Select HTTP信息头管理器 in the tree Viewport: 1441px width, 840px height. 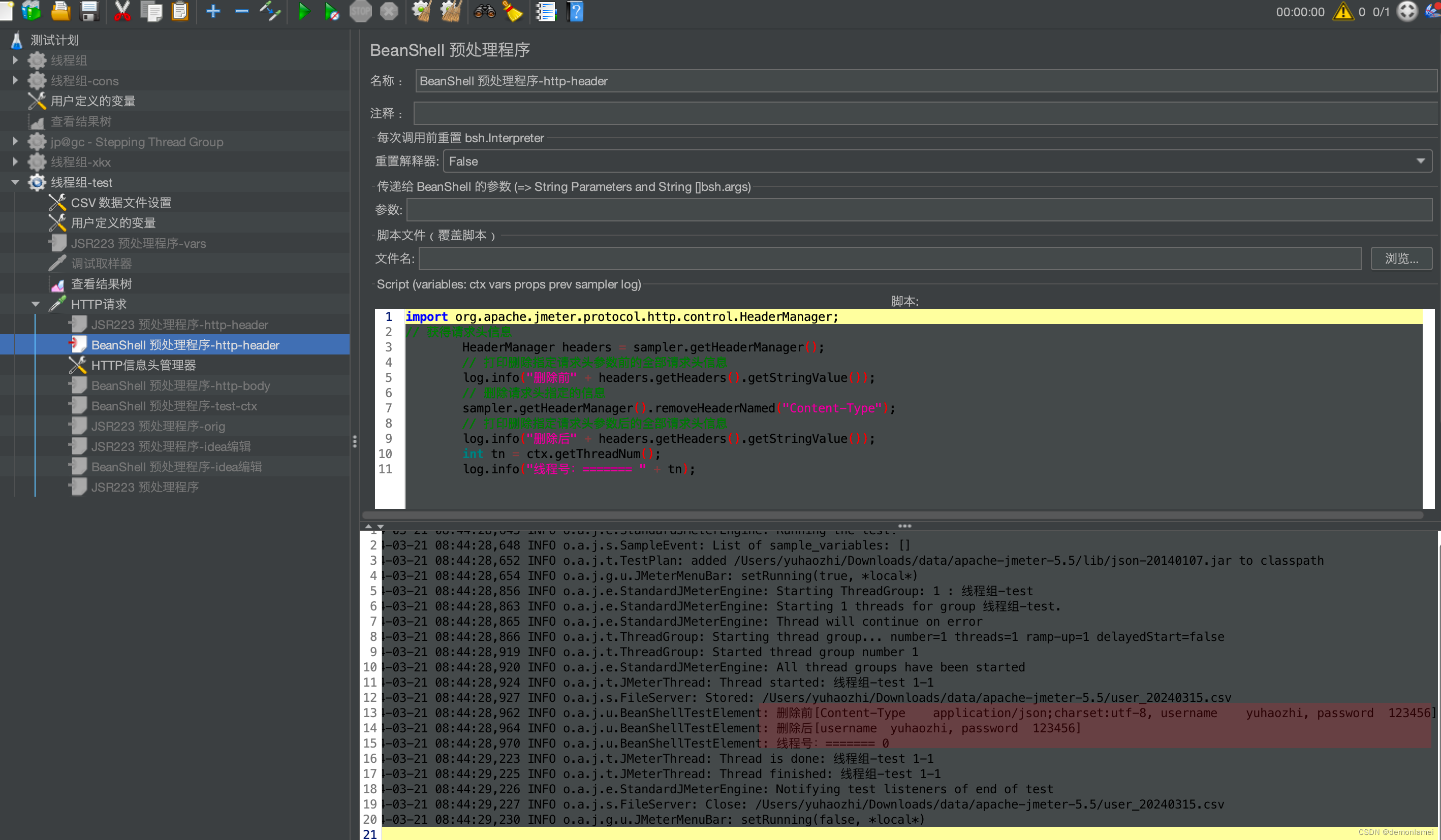144,365
